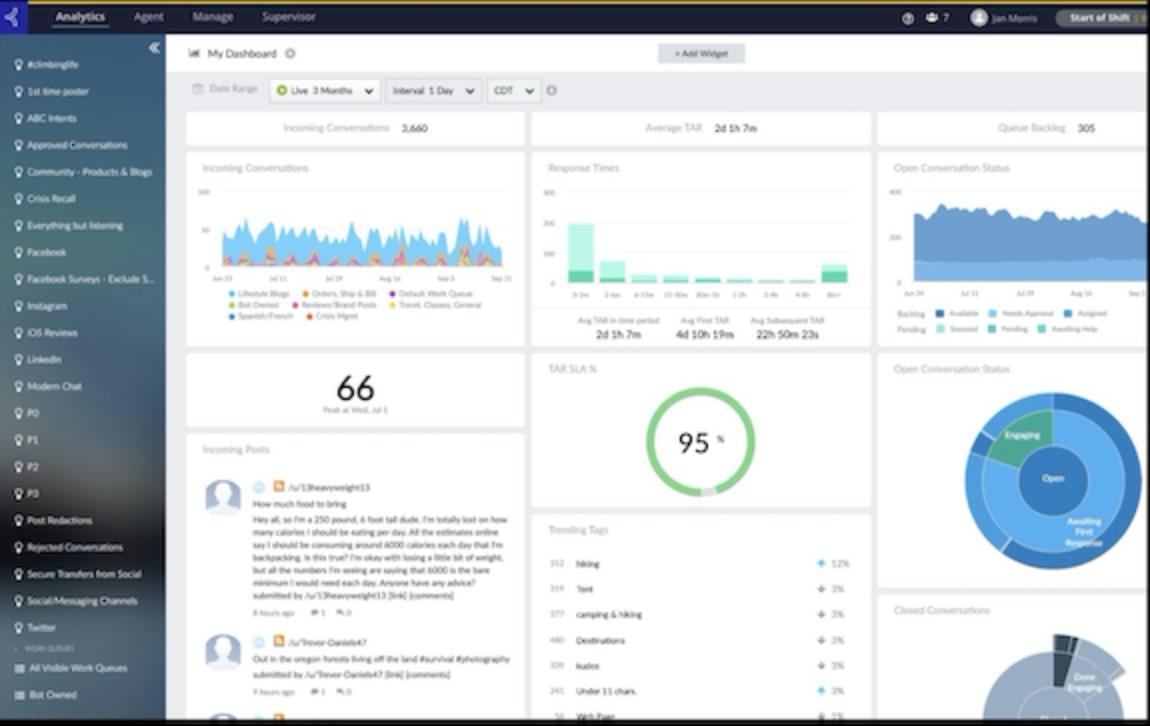Viewport: 1150px width, 726px height.
Task: Toggle Assigned legend in Open Conversation Status
Action: point(1085,313)
